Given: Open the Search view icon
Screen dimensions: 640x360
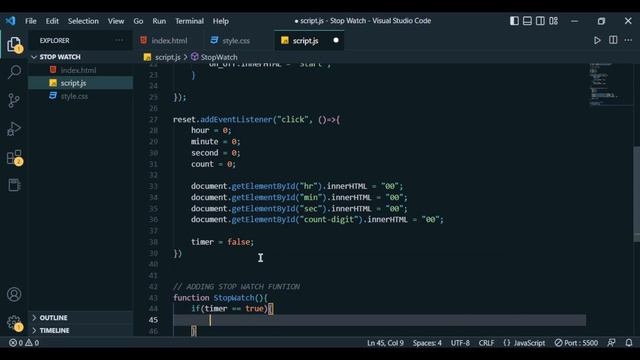Looking at the screenshot, I should click(x=14, y=72).
